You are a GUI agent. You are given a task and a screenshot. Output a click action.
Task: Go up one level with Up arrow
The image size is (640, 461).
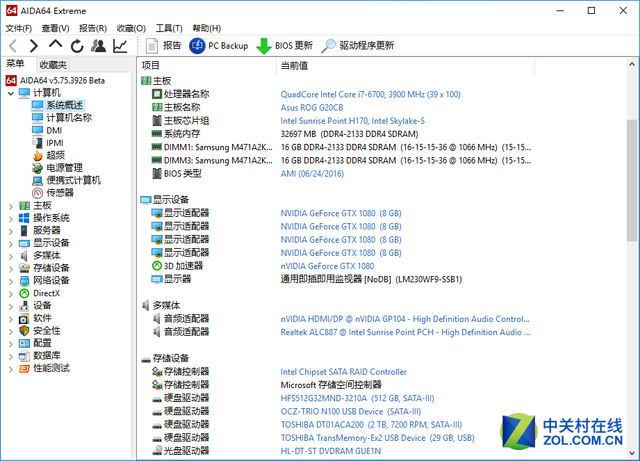[56, 45]
